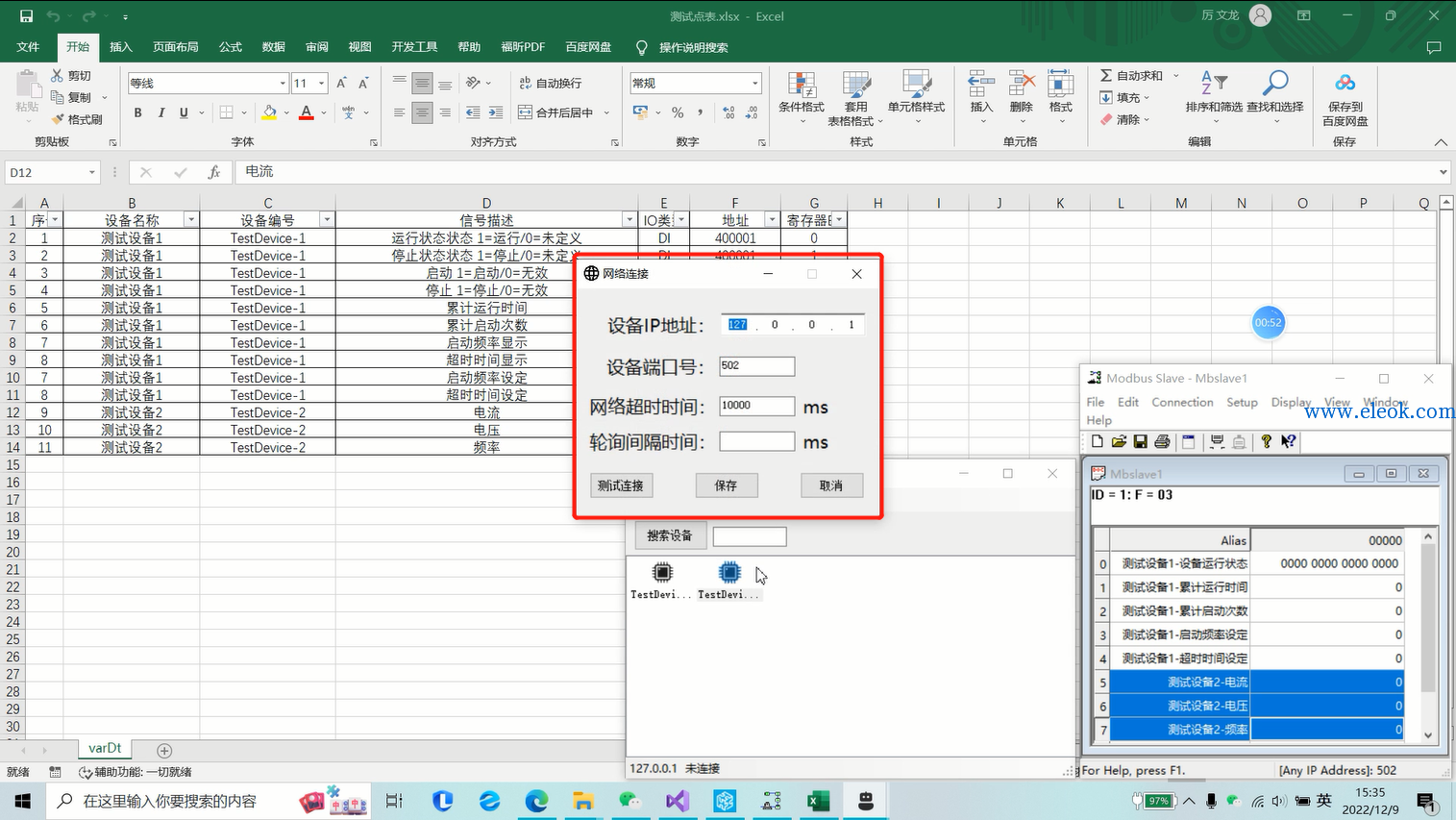Click the 网络超时时间 field showing 10000

pyautogui.click(x=757, y=406)
